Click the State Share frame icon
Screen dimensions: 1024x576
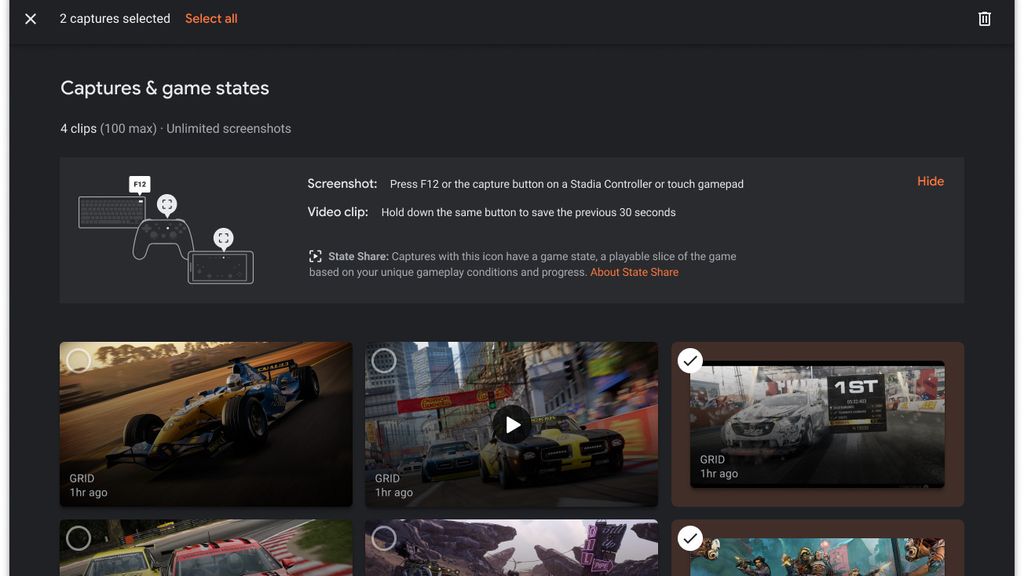click(315, 257)
